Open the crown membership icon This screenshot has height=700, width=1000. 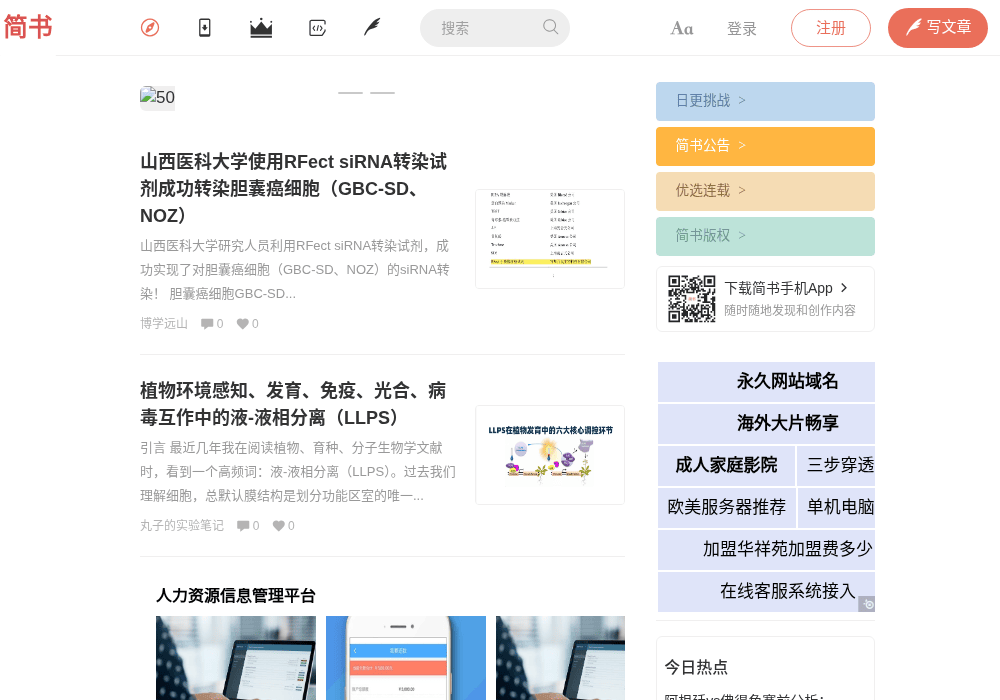pyautogui.click(x=261, y=28)
